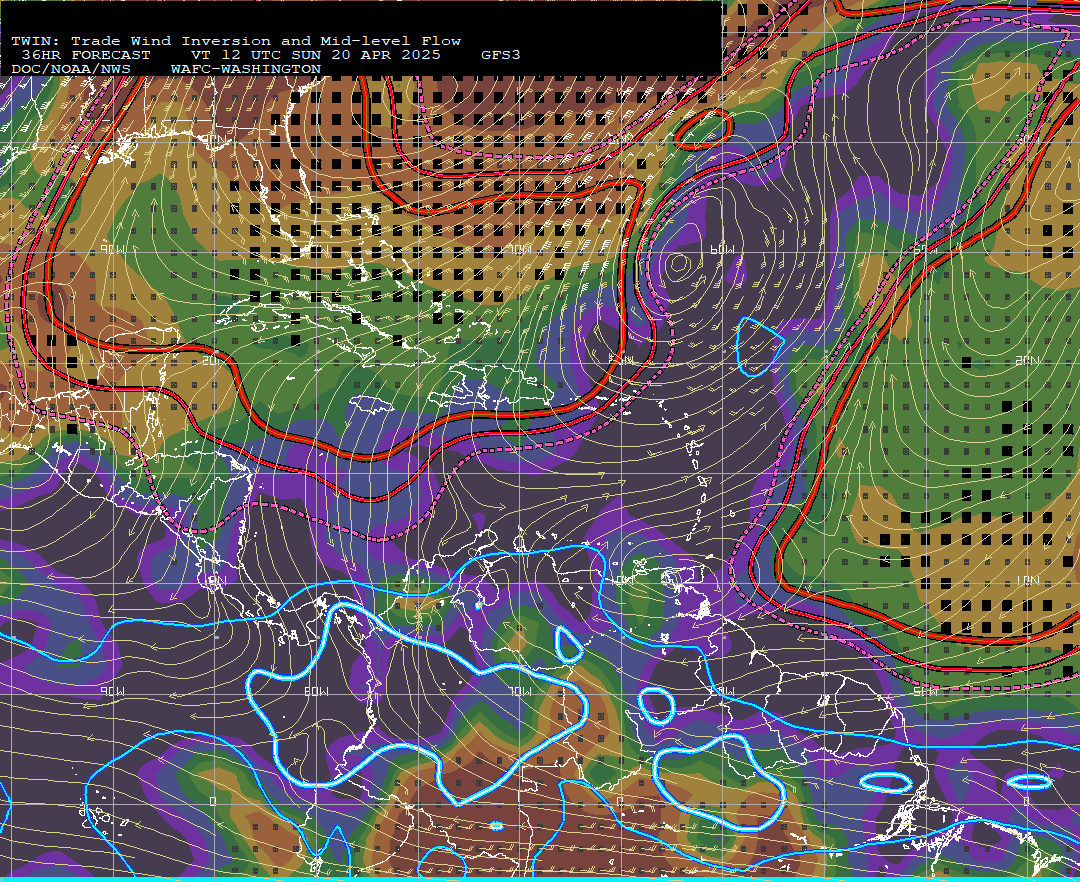Select the 20N label over the Yucatan Peninsula
Screen dimensions: 1080x882
click(x=214, y=360)
